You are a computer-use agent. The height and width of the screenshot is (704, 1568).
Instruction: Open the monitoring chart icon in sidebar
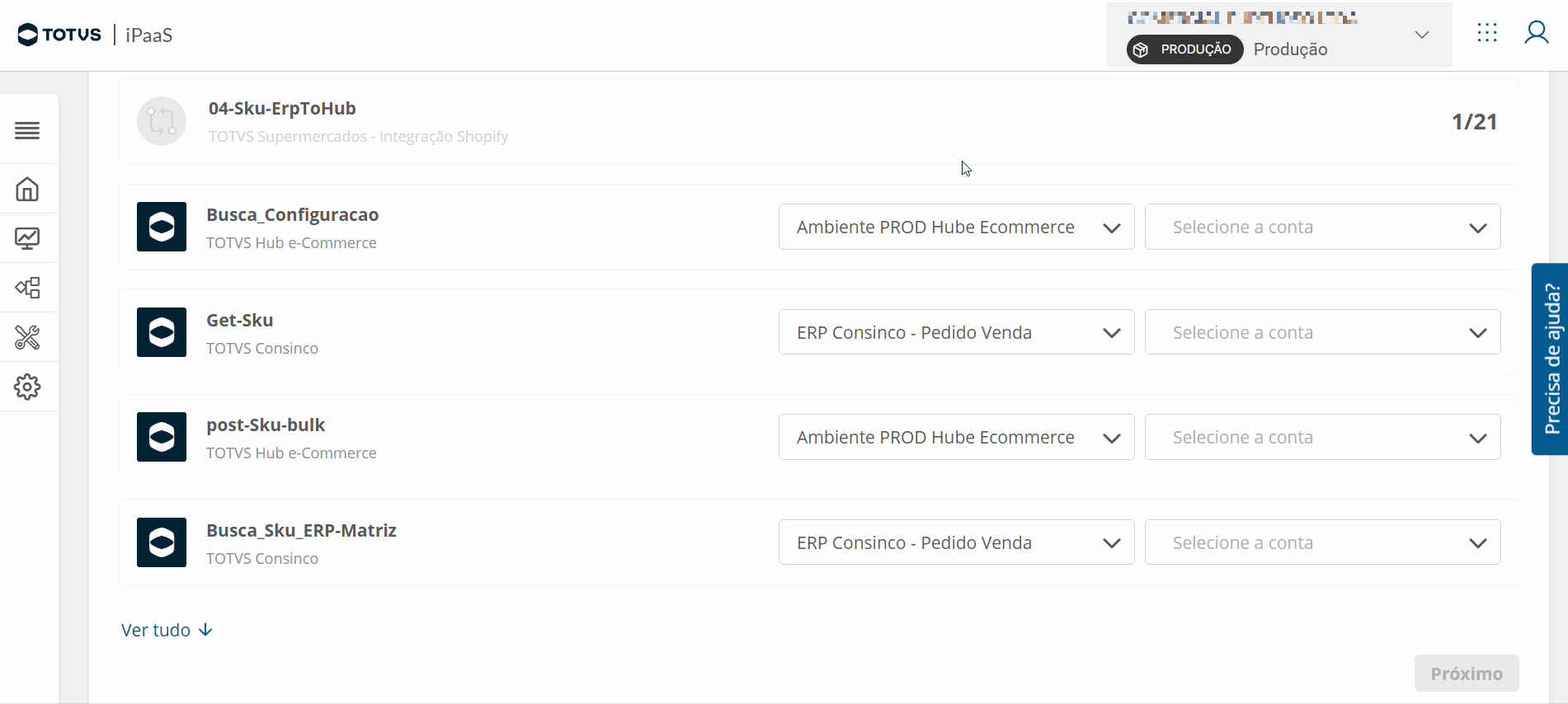[27, 239]
